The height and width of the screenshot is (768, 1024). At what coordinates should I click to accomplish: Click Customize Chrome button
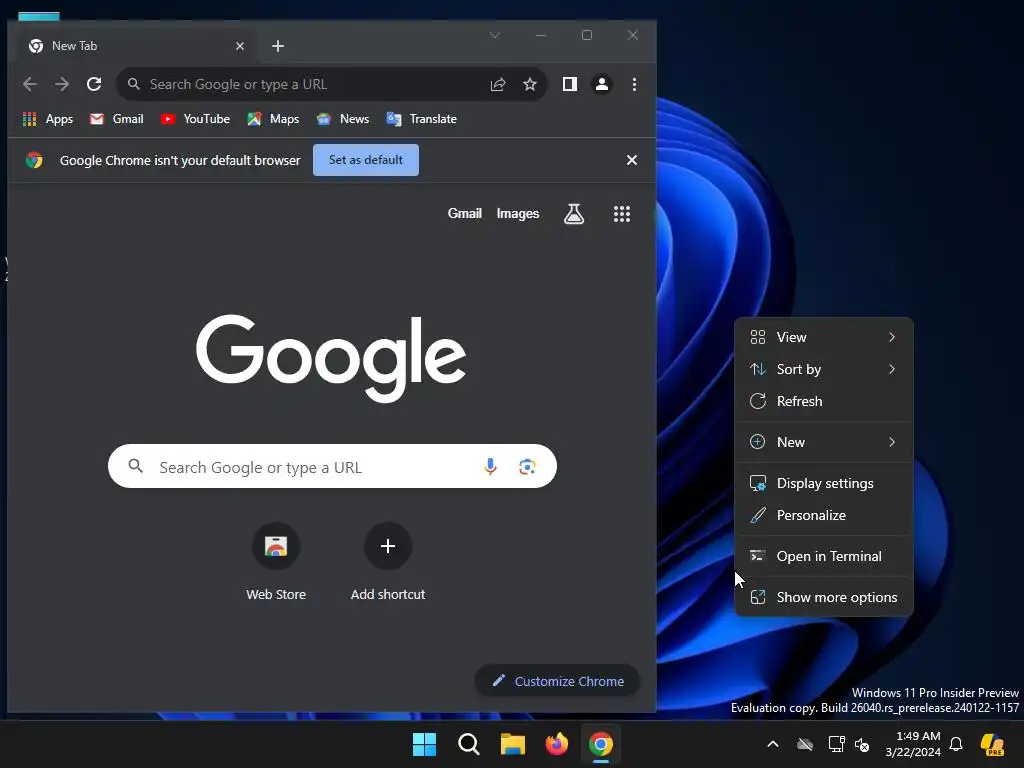(x=557, y=681)
